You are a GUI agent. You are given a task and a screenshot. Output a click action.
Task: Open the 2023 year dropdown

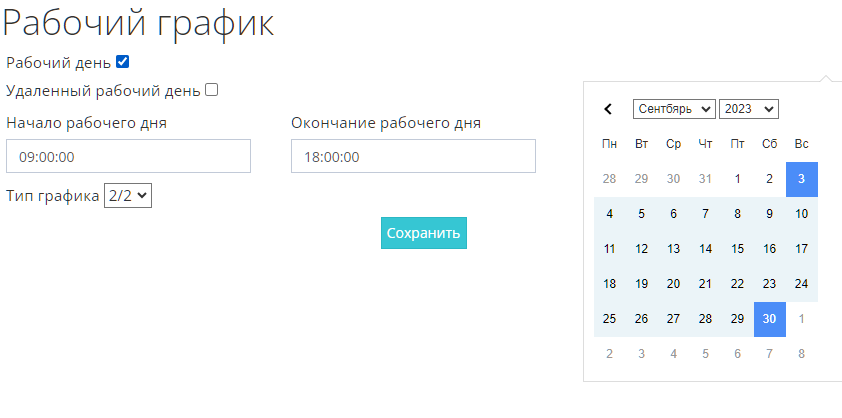point(748,108)
